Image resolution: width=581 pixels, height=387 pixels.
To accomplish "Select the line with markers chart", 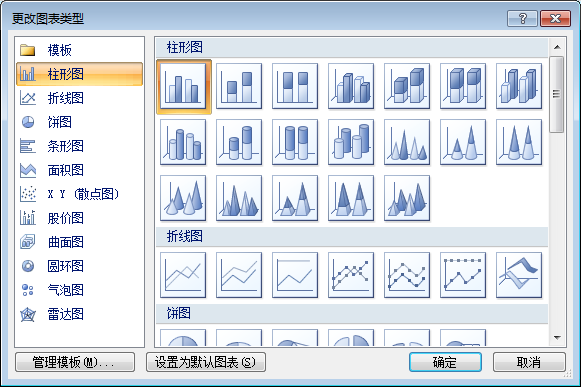I will (351, 275).
